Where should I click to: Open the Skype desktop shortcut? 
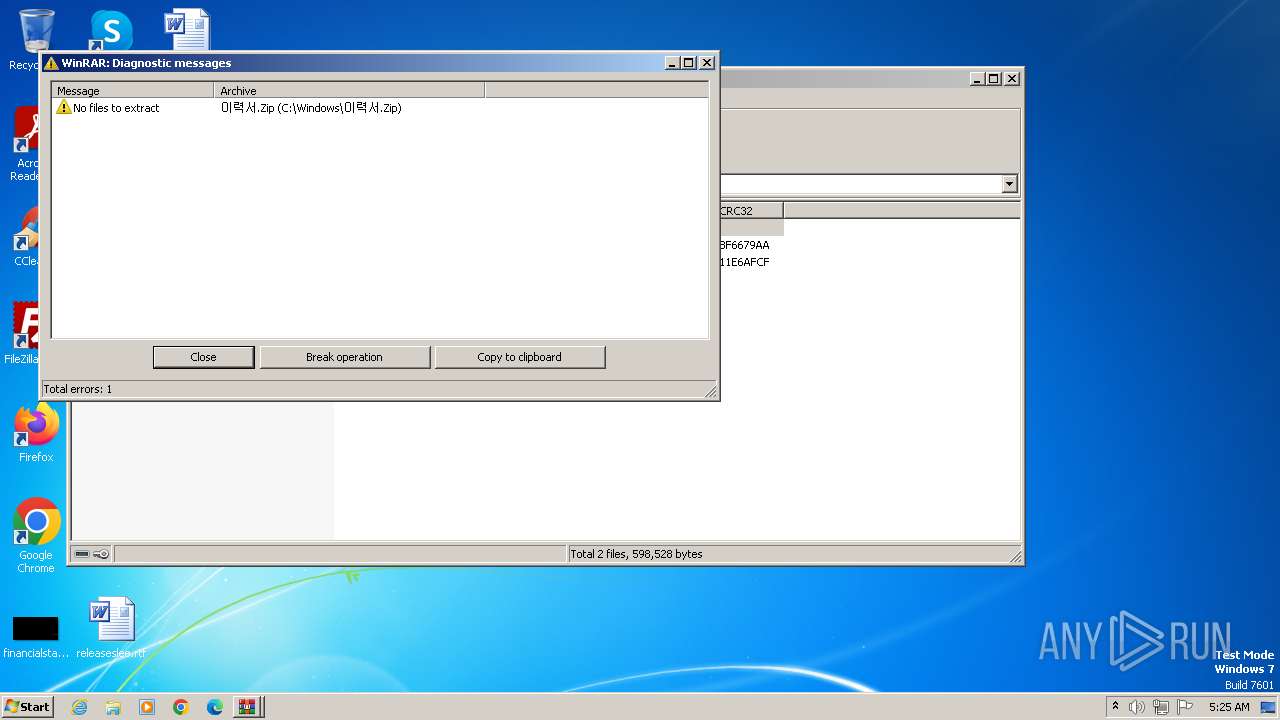coord(110,30)
